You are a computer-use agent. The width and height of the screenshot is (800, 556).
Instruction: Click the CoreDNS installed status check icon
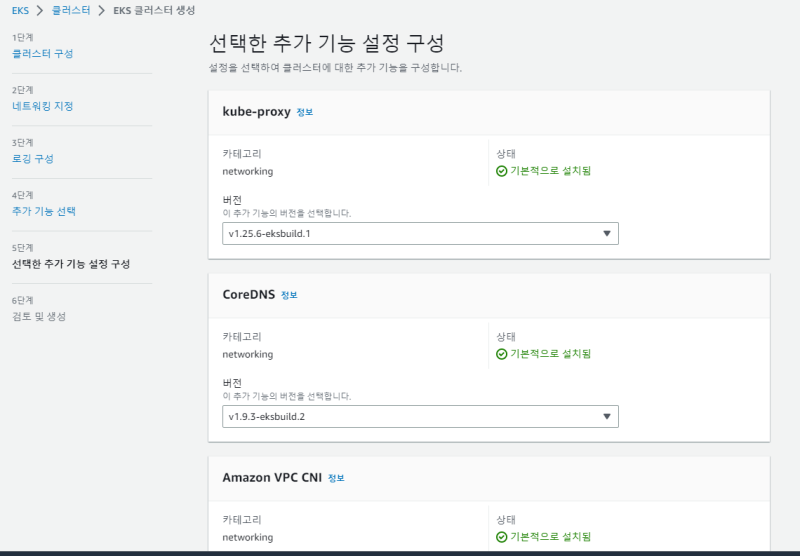pyautogui.click(x=502, y=354)
